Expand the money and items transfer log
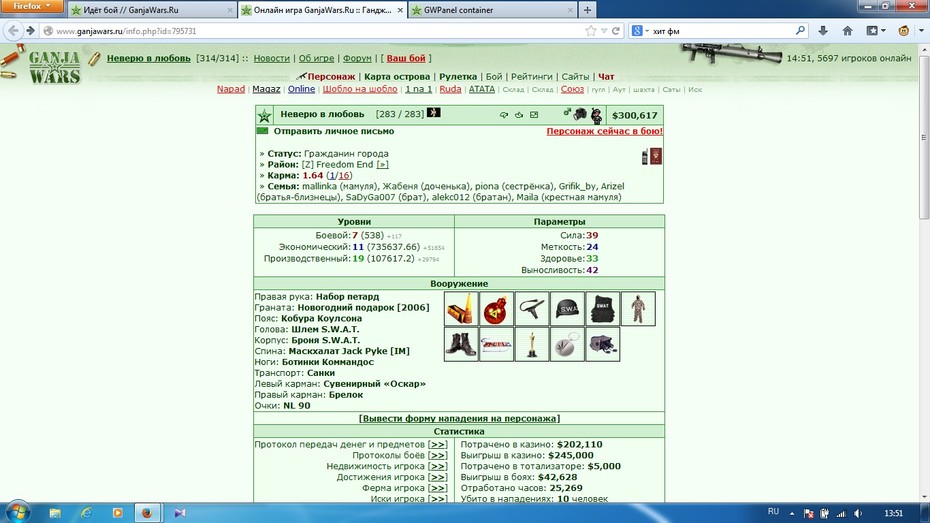Viewport: 930px width, 523px height. pyautogui.click(x=438, y=445)
